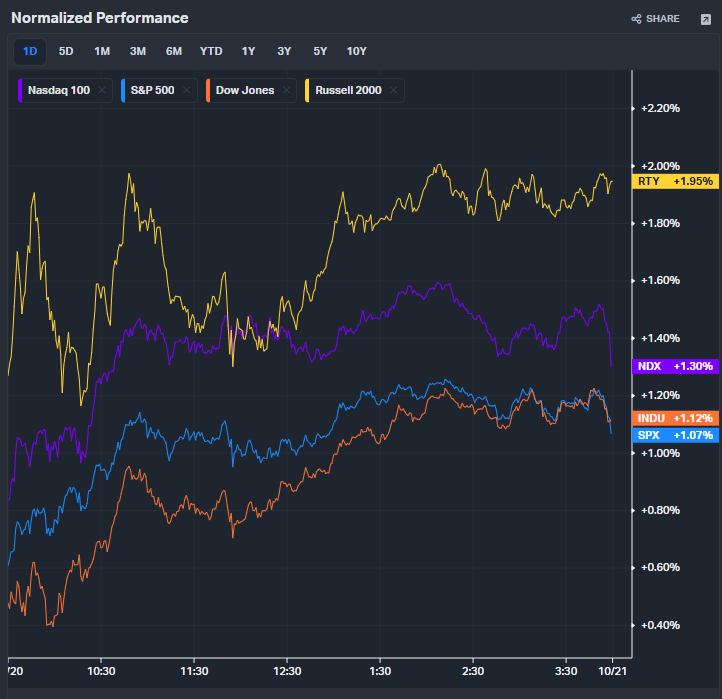
Task: Choose the 6M time range
Action: pos(174,51)
